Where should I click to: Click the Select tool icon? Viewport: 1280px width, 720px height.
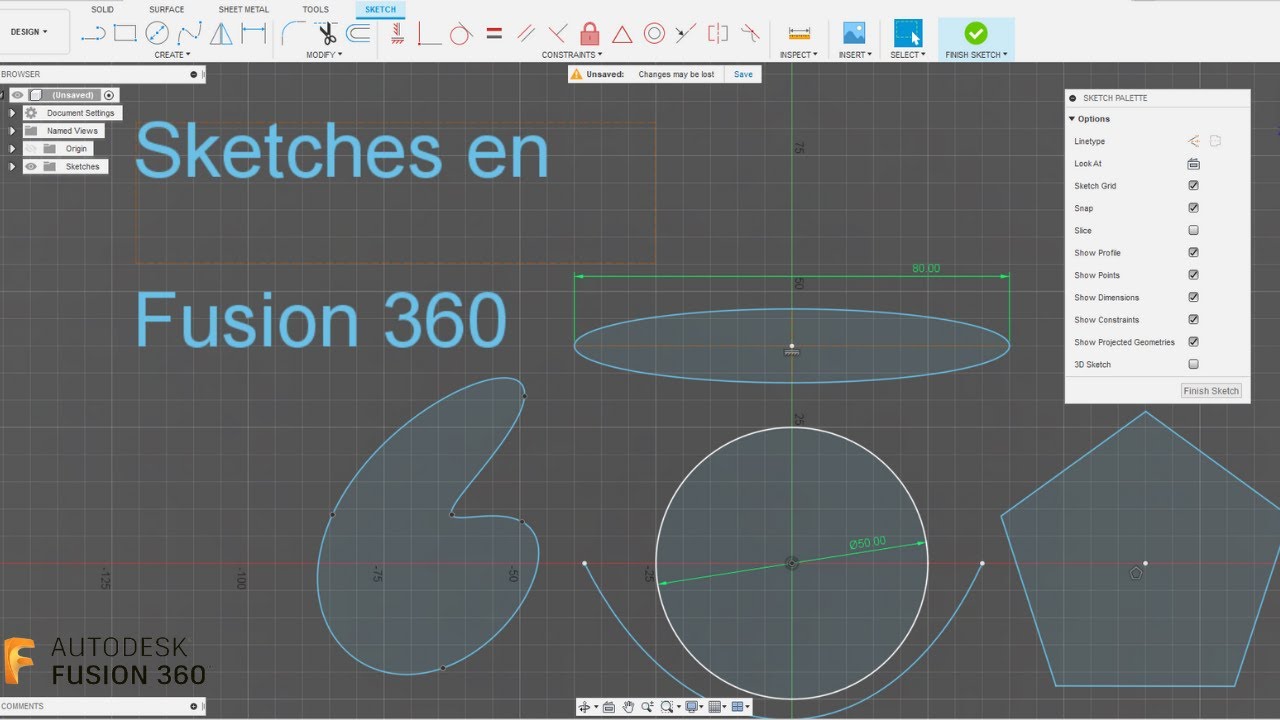coord(908,33)
